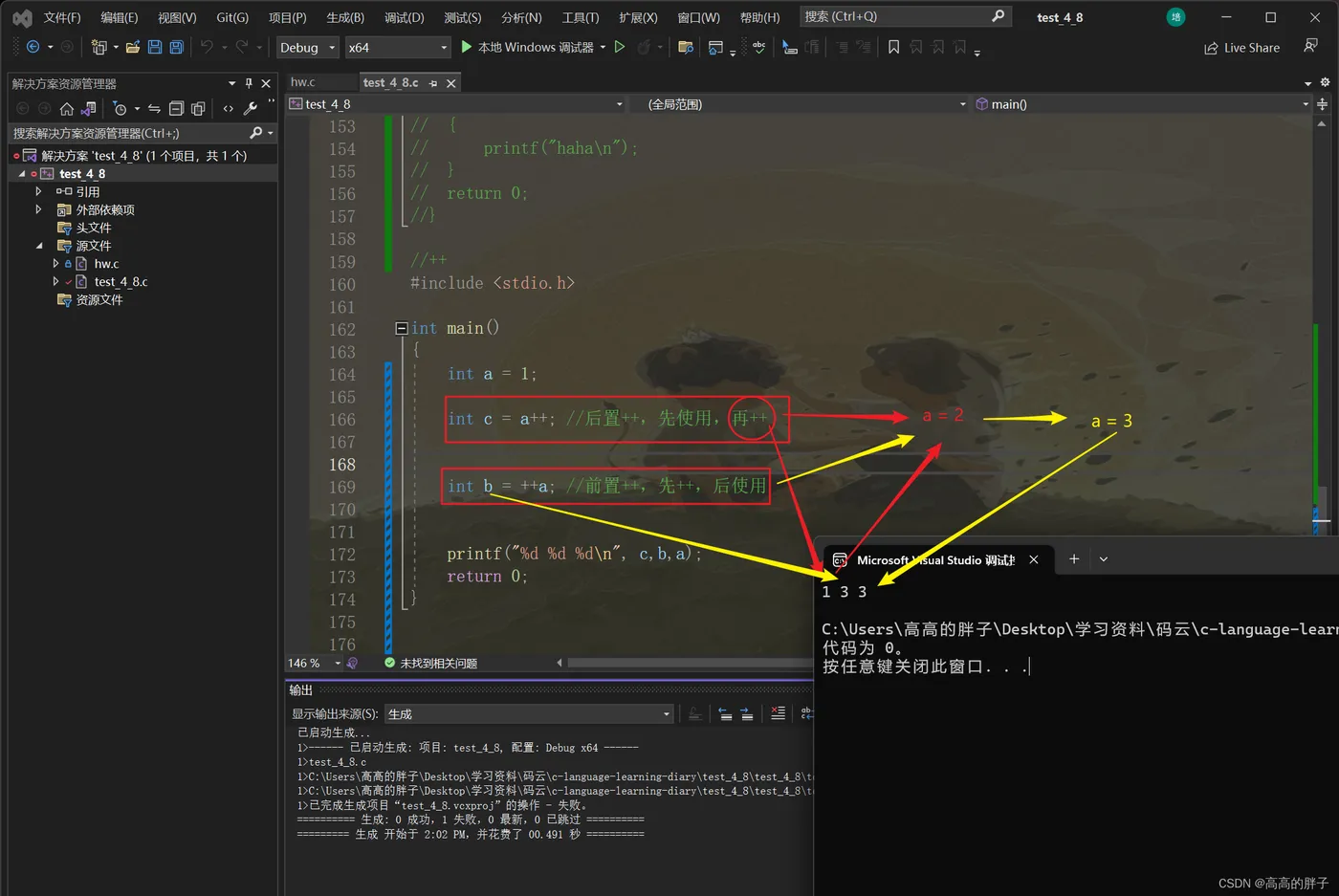
Task: Pin the Solution Explorer panel
Action: click(x=249, y=83)
